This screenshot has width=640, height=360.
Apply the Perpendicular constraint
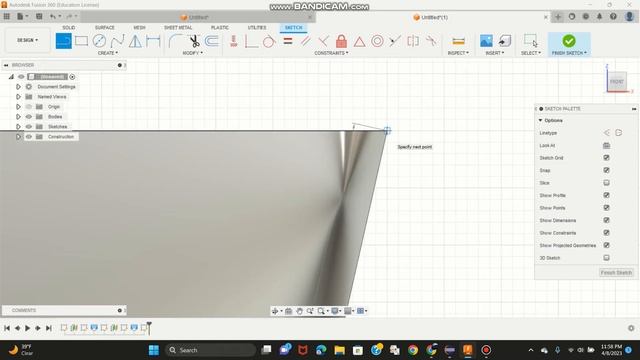(323, 41)
